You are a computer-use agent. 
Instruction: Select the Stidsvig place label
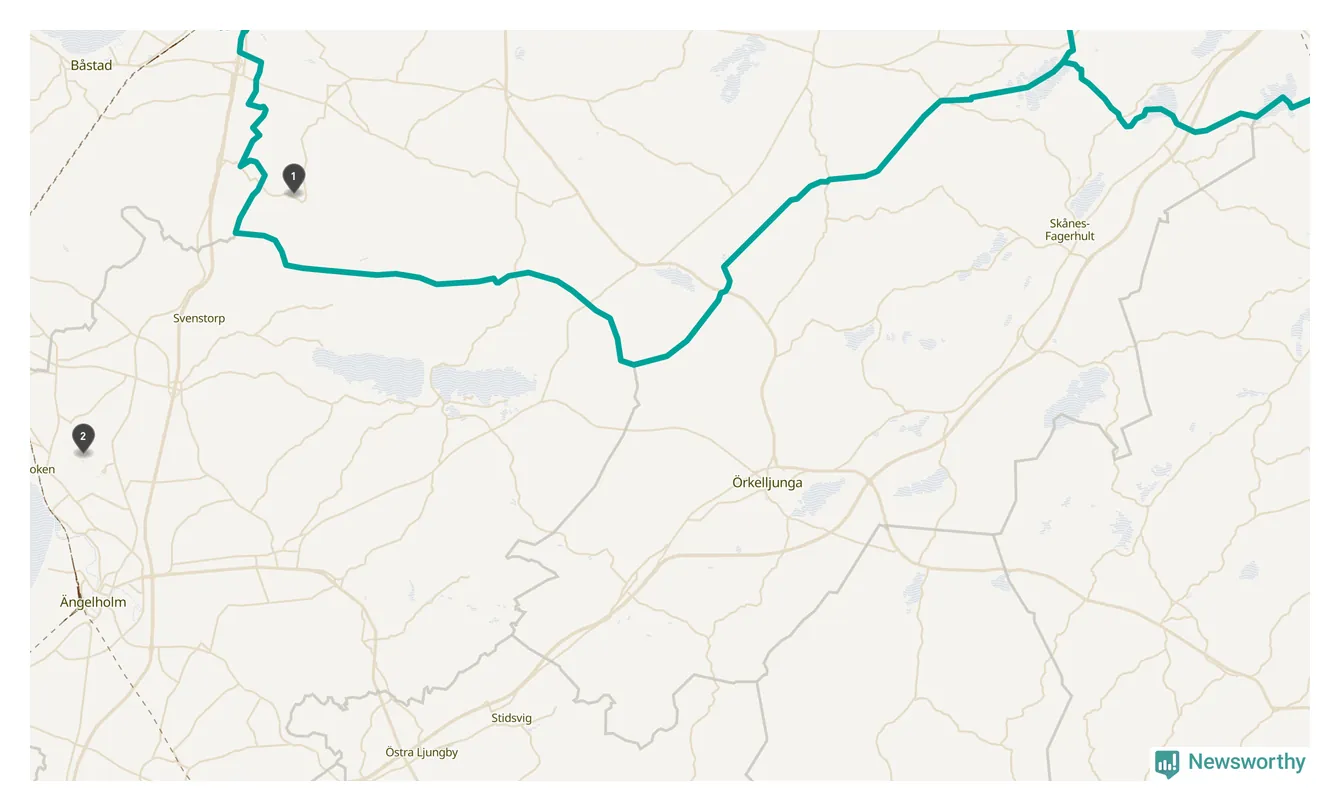(512, 718)
